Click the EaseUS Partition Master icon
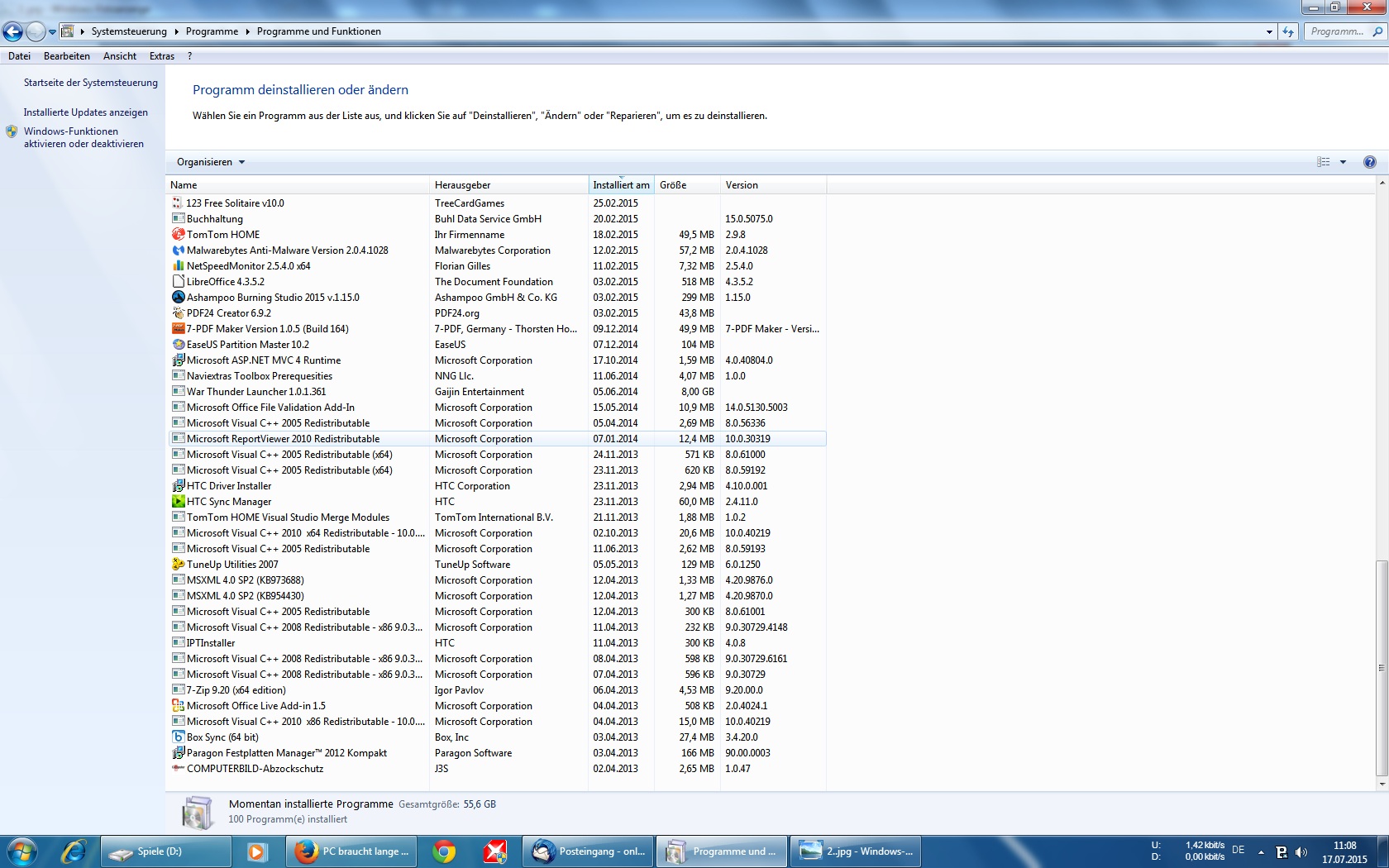 (x=178, y=344)
